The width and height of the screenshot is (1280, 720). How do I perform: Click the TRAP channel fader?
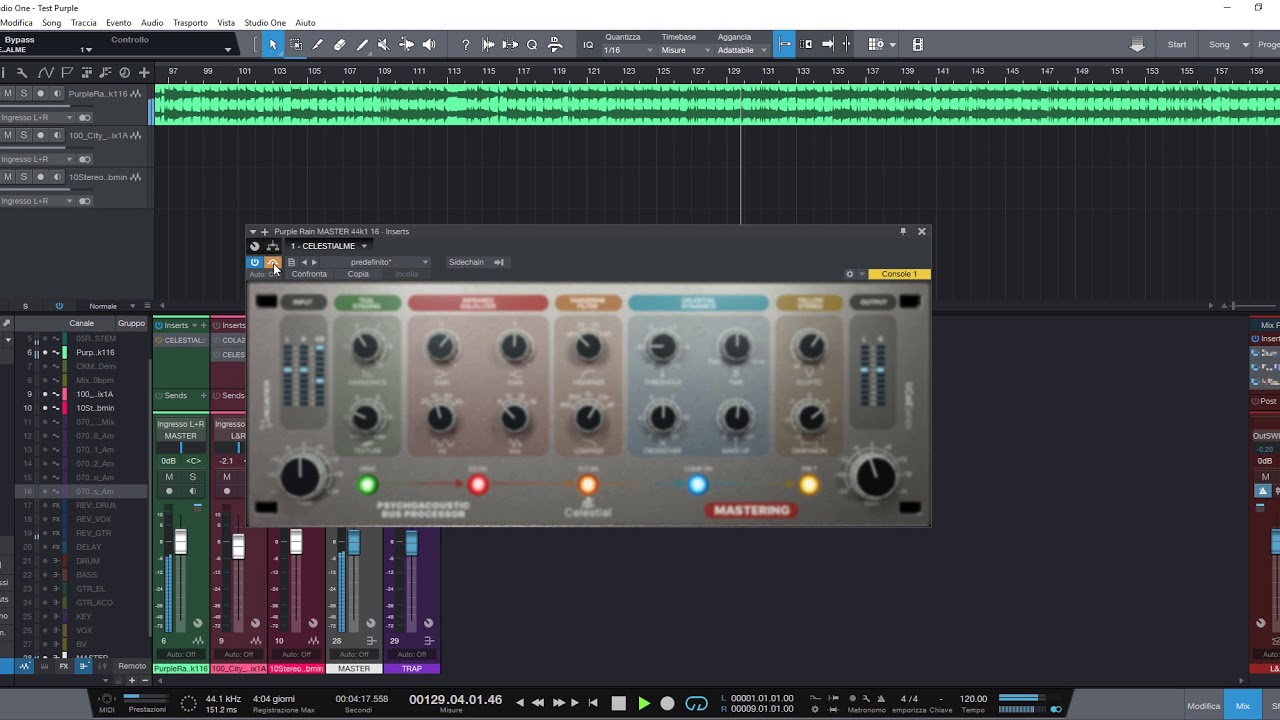(411, 543)
